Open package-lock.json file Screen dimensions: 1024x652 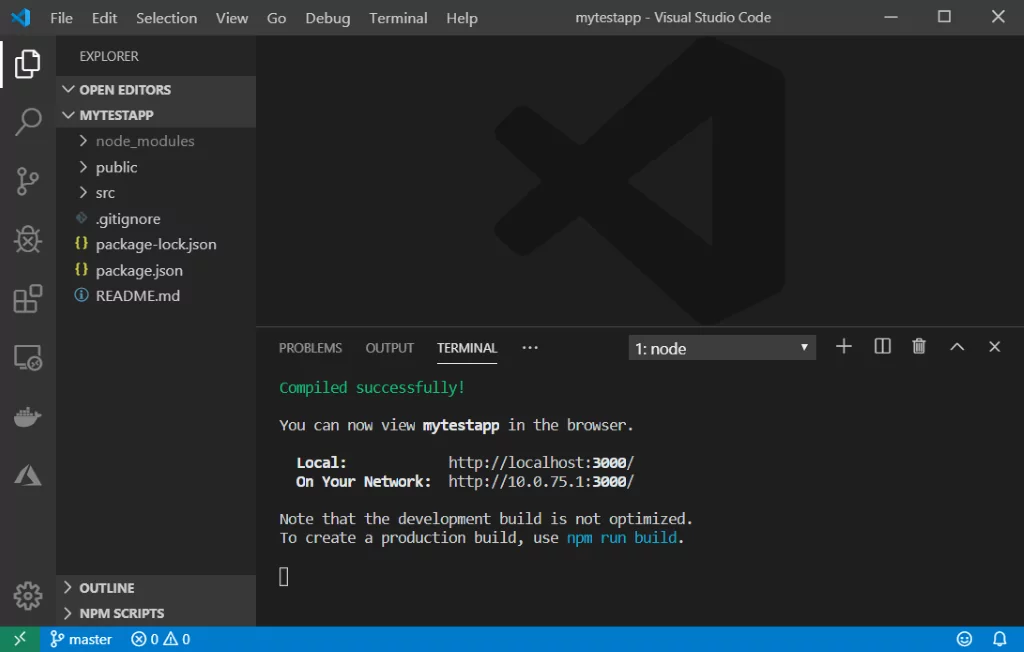pyautogui.click(x=155, y=244)
